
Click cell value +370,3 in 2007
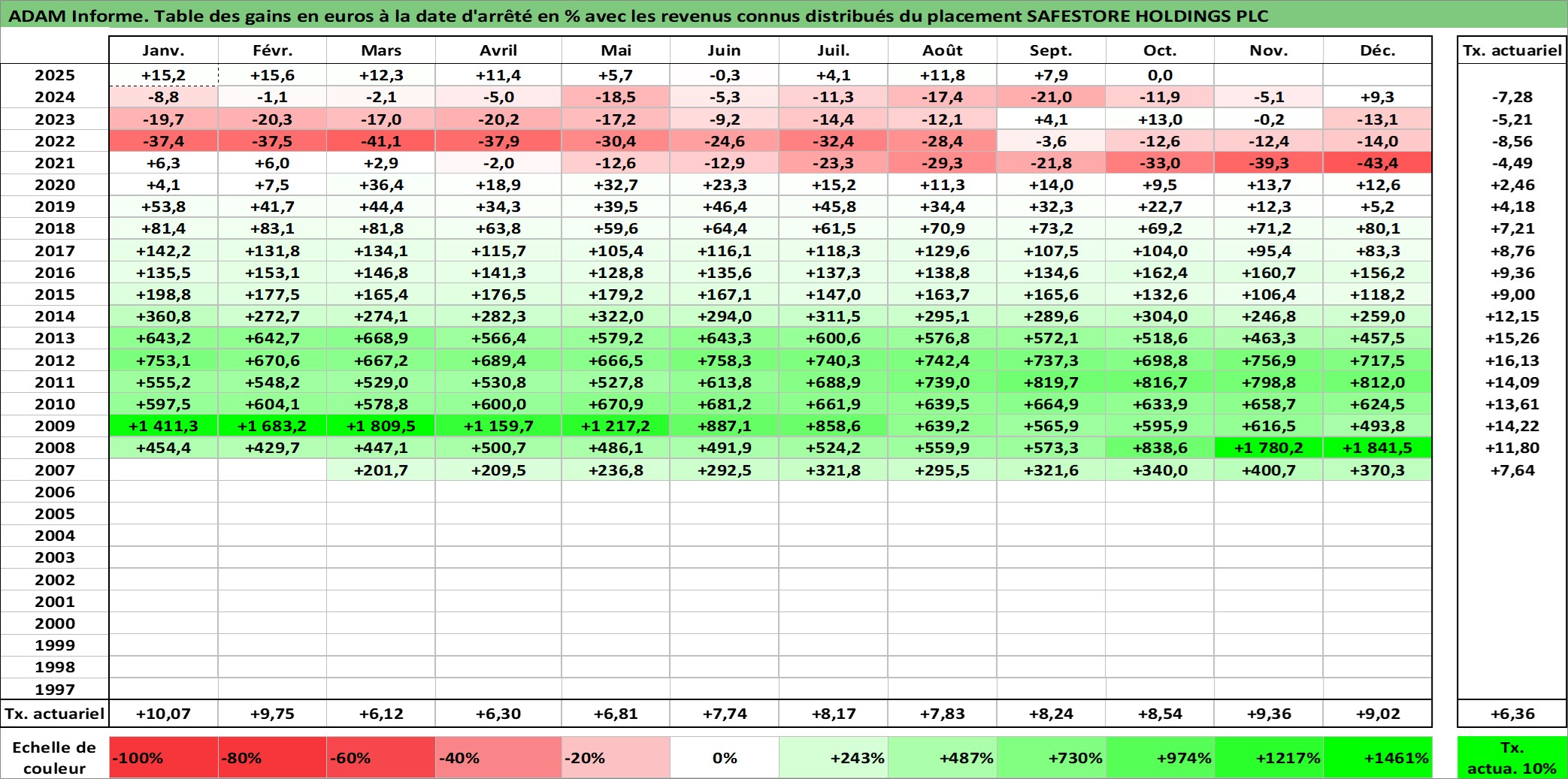pos(1377,470)
